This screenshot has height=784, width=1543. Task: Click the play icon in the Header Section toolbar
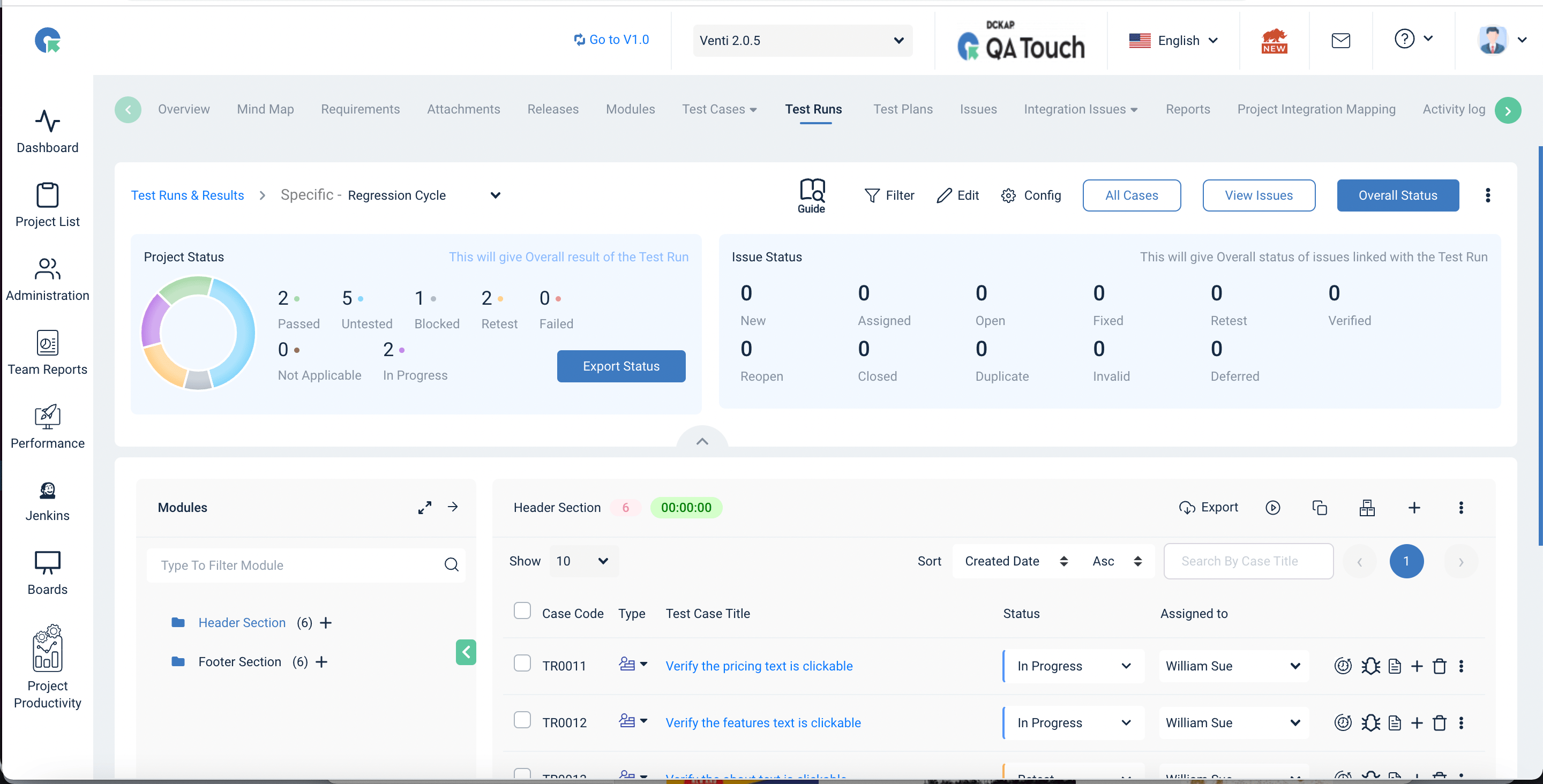pyautogui.click(x=1272, y=508)
